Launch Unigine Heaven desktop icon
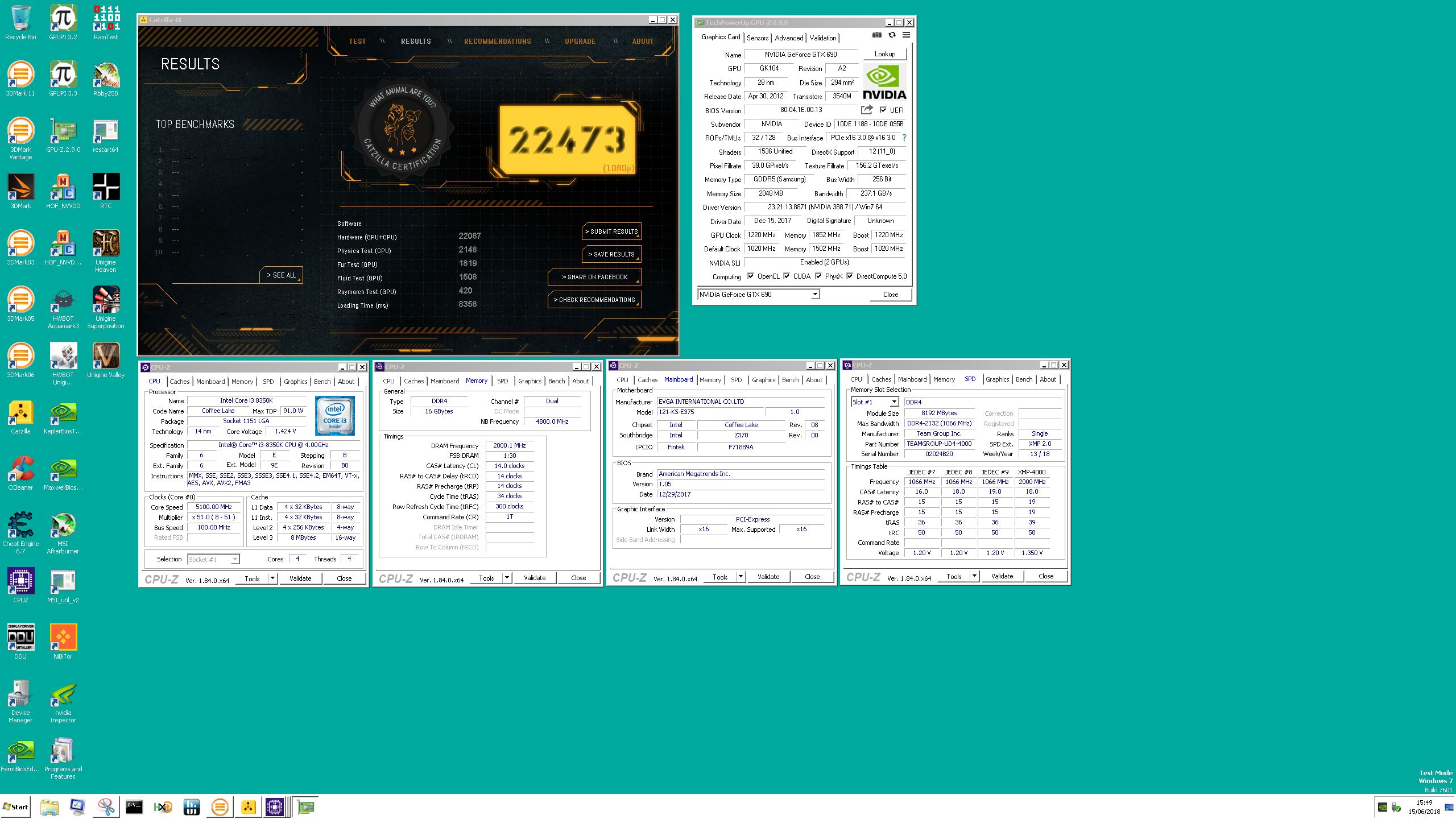1456x819 pixels. click(x=106, y=251)
